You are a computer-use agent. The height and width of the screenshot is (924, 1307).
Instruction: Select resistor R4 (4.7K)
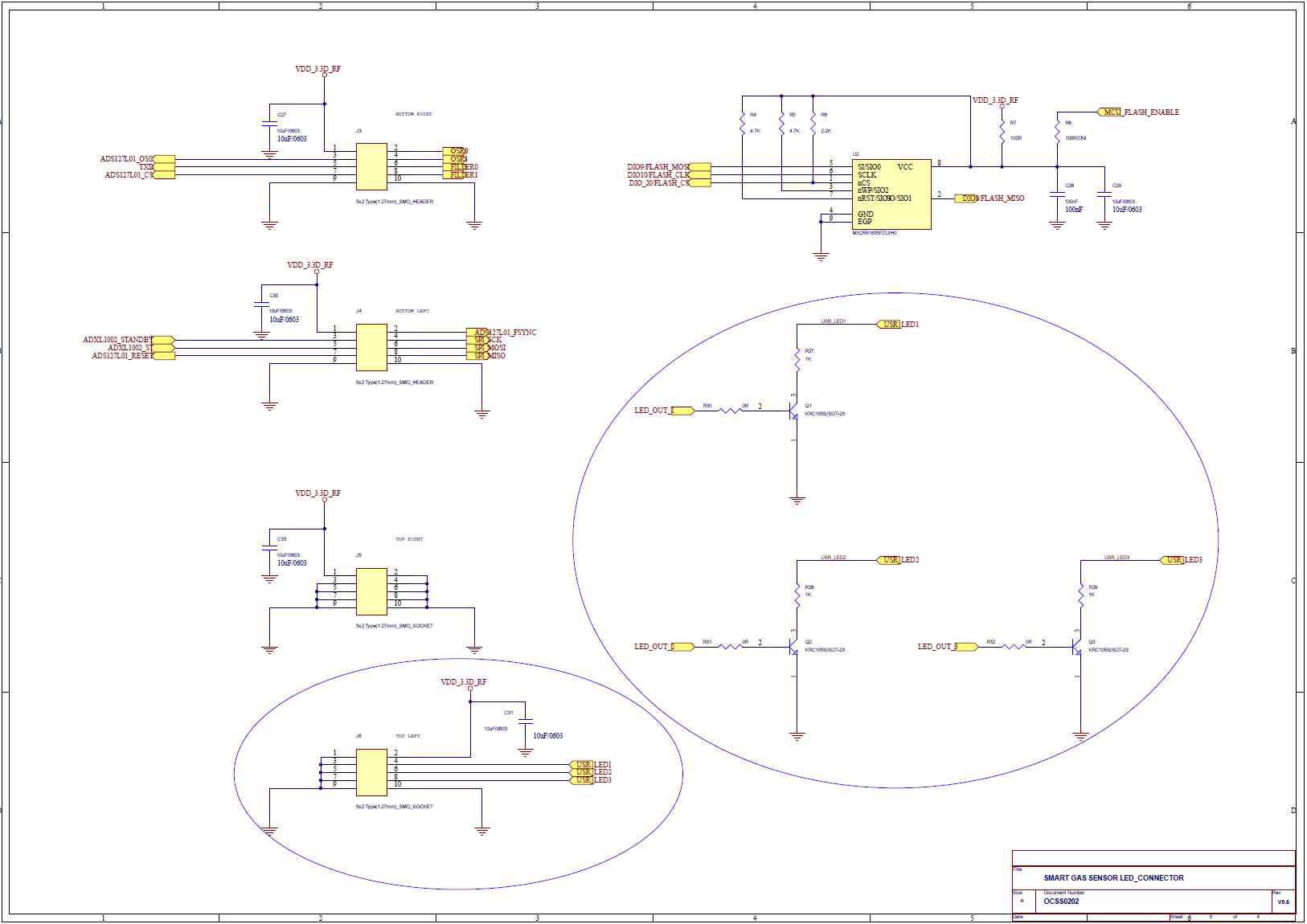tap(742, 124)
